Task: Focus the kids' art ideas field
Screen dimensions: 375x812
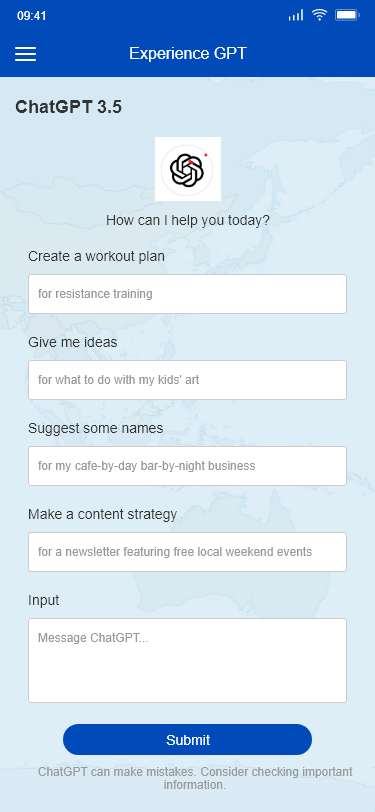Action: coord(188,380)
